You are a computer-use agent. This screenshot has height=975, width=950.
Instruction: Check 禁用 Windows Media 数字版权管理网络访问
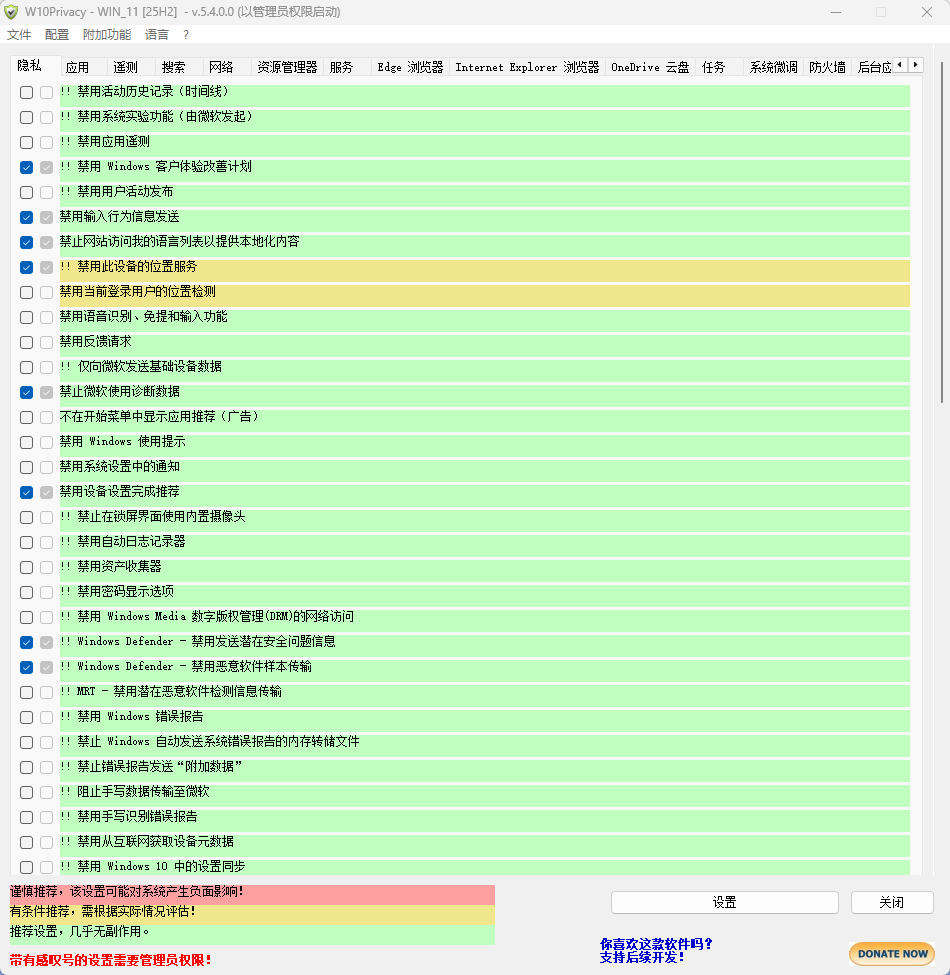point(26,617)
